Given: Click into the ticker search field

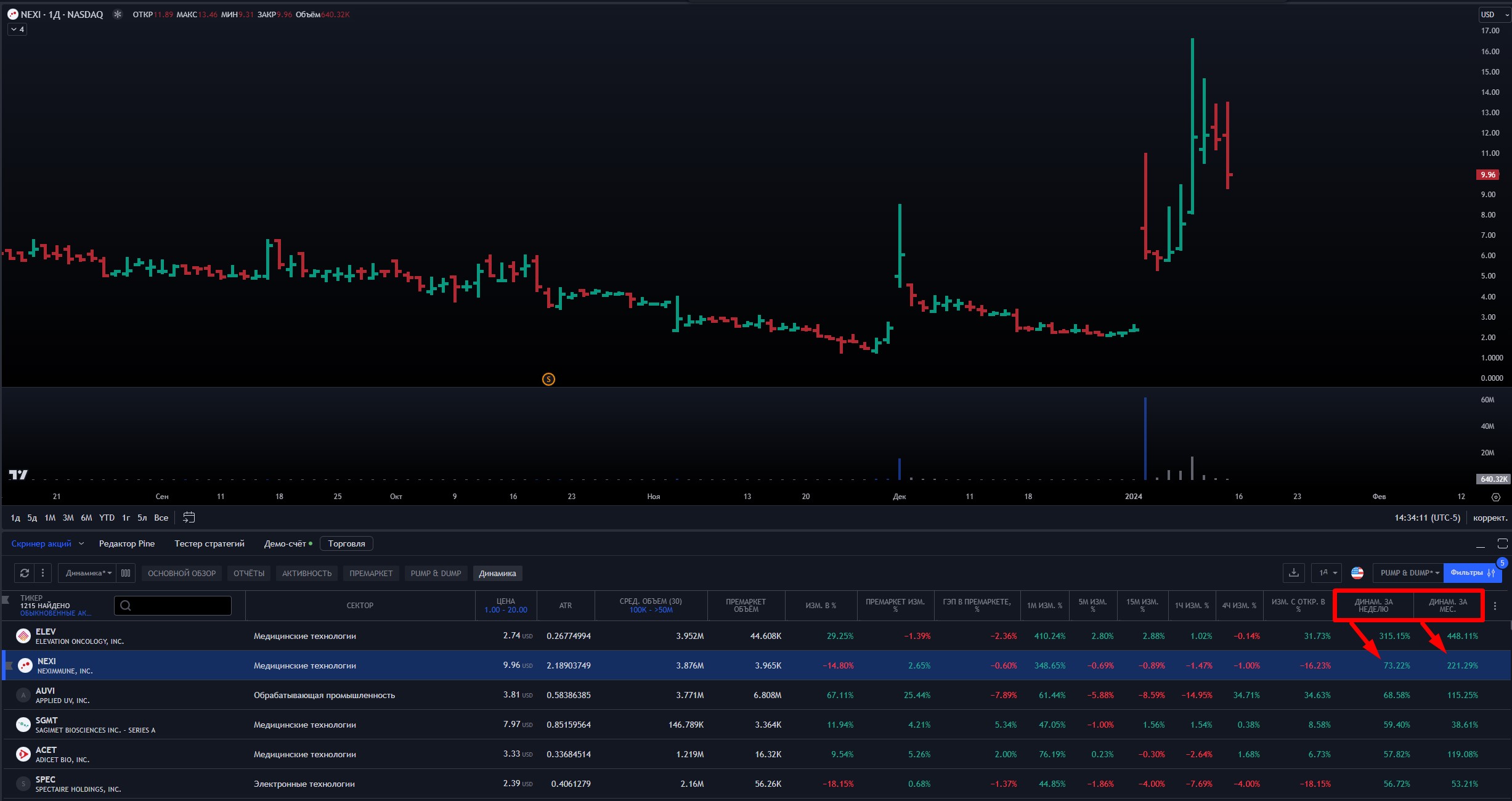Looking at the screenshot, I should point(173,606).
